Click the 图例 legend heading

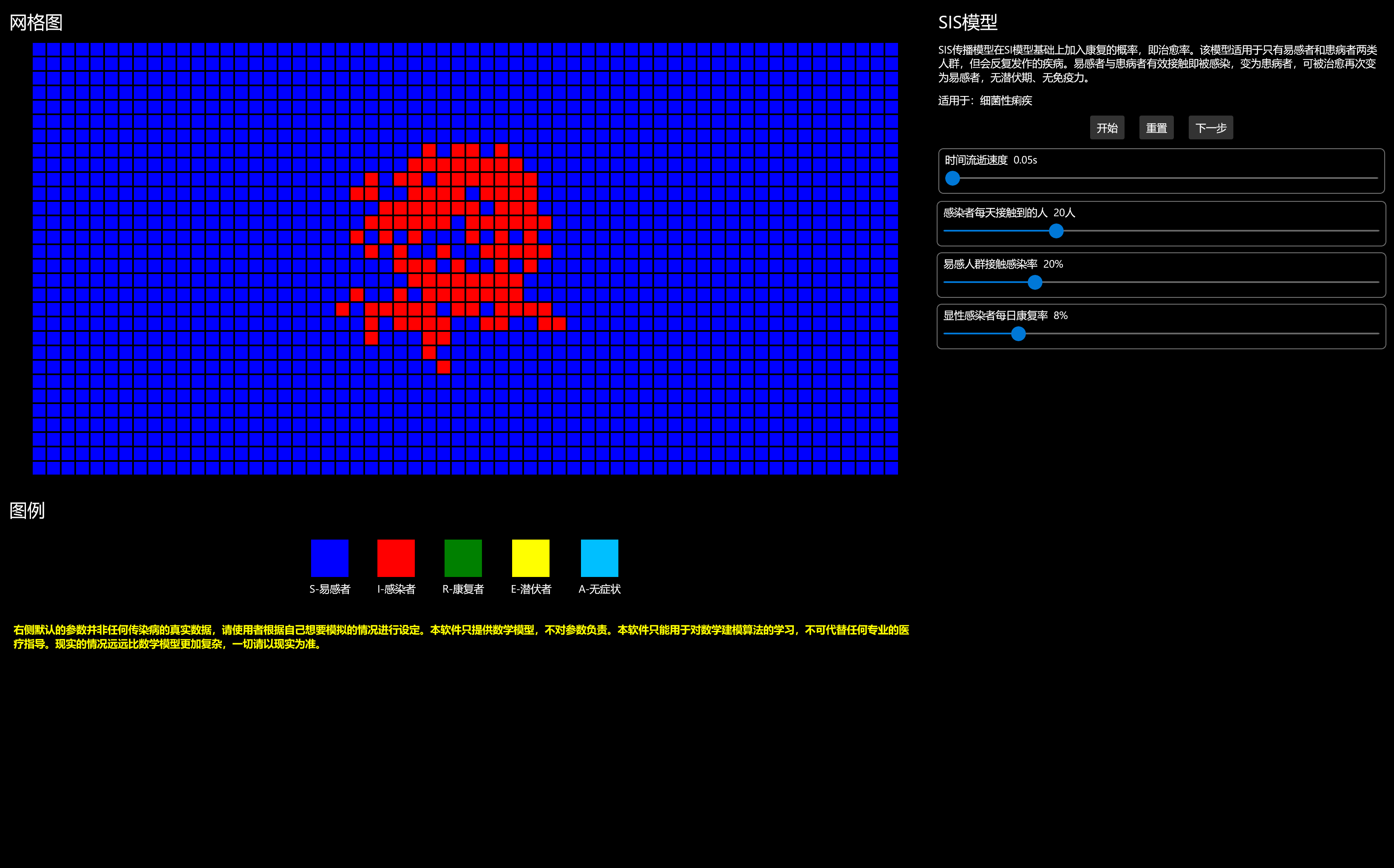(x=27, y=510)
